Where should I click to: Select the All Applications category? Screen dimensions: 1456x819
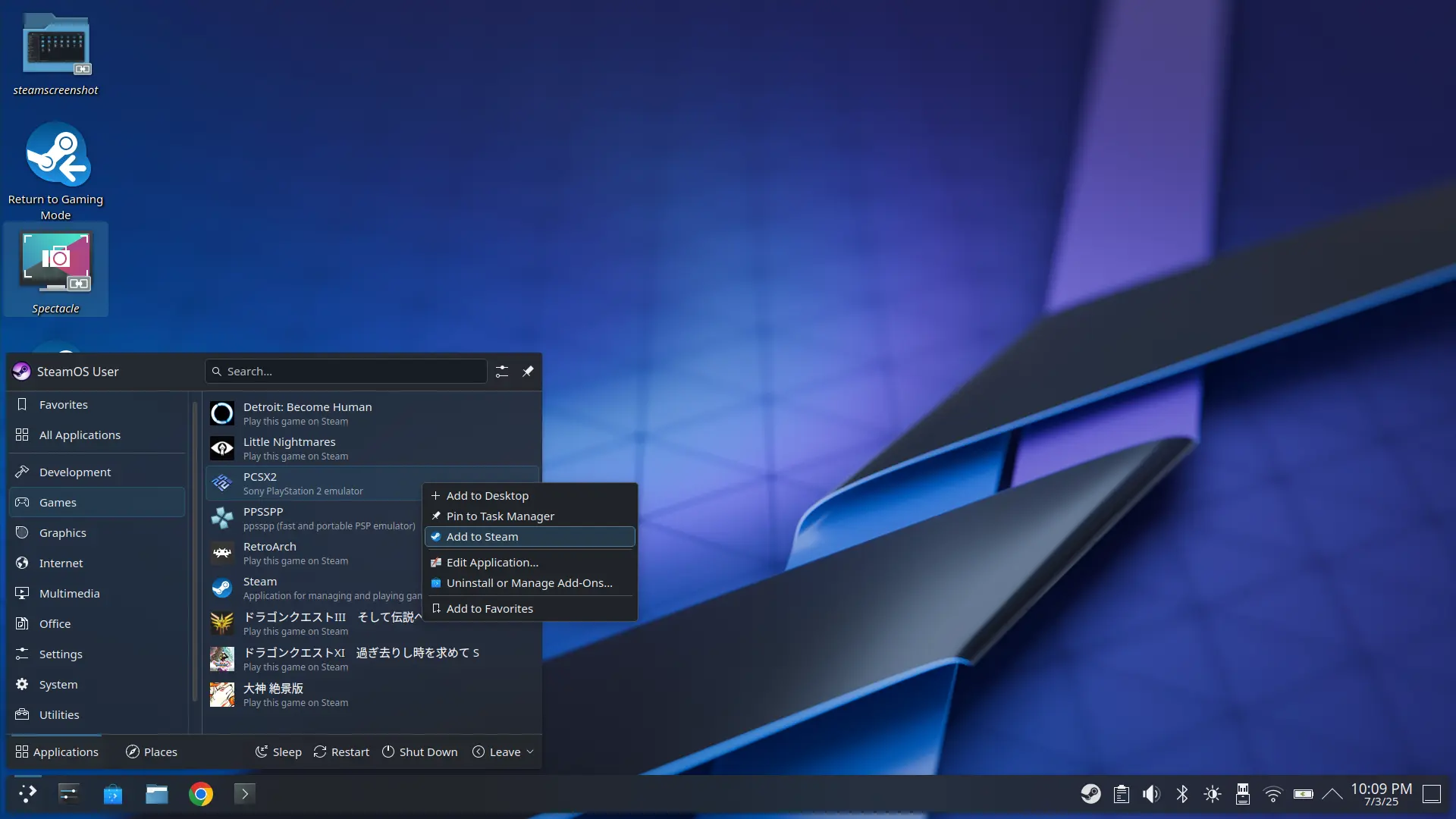[x=97, y=435]
